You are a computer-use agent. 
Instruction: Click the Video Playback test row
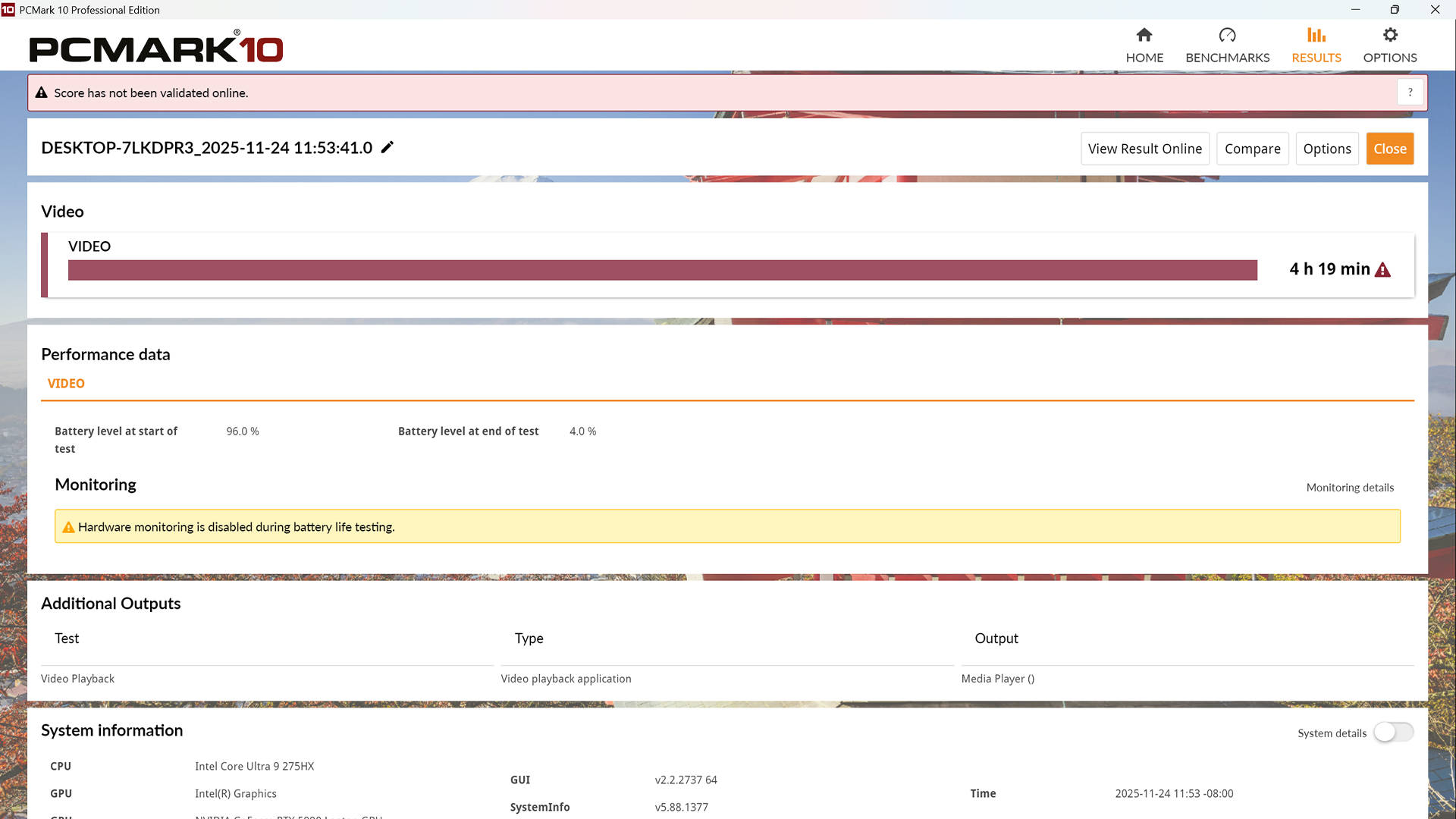pyautogui.click(x=727, y=679)
